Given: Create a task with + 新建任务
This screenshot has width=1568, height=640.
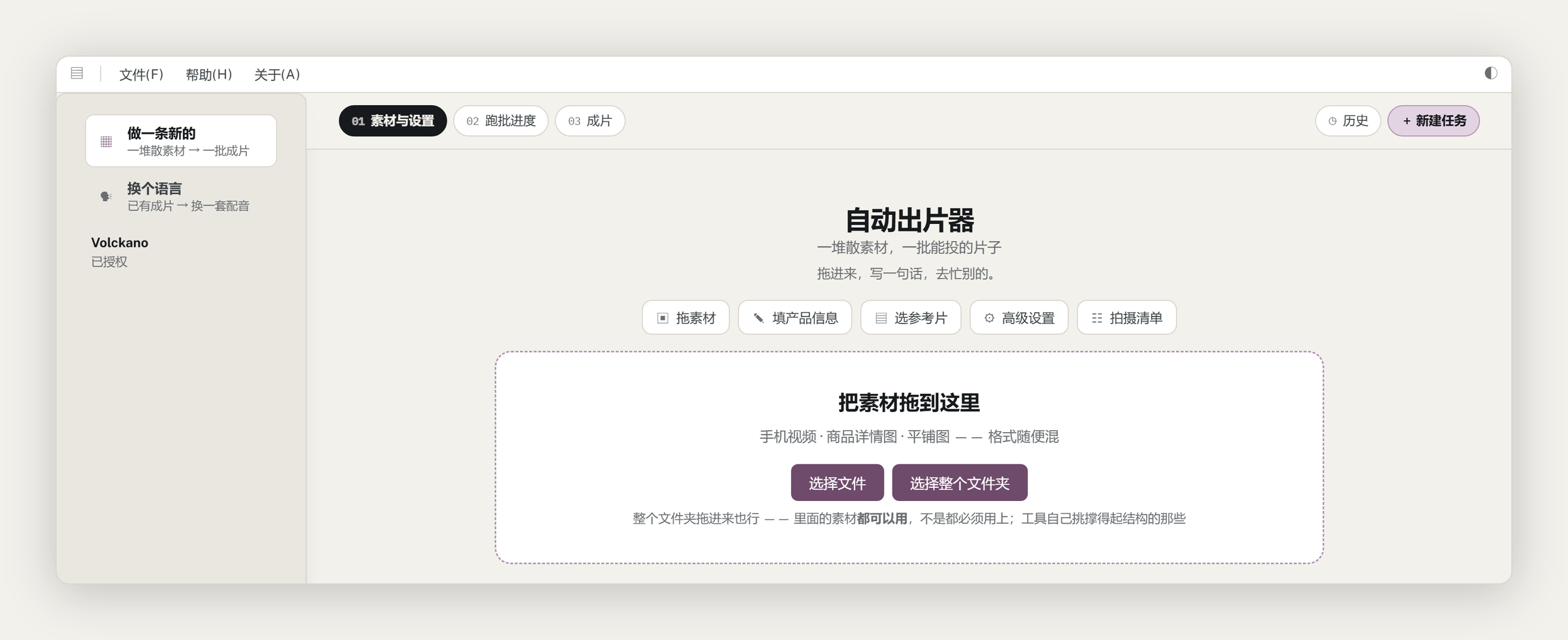Looking at the screenshot, I should click(1433, 121).
